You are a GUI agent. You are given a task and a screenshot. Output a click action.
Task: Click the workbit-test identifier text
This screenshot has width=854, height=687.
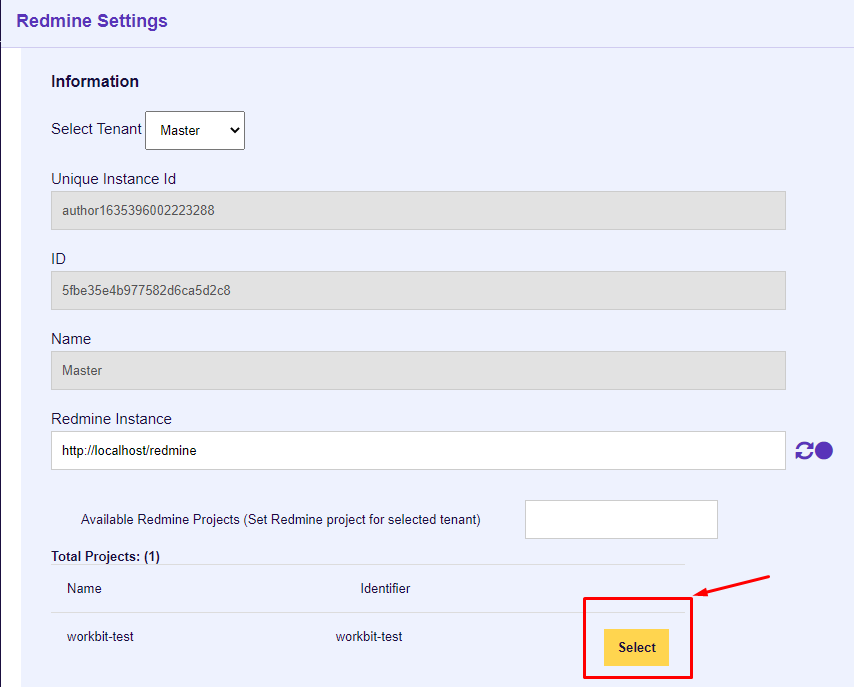[368, 636]
